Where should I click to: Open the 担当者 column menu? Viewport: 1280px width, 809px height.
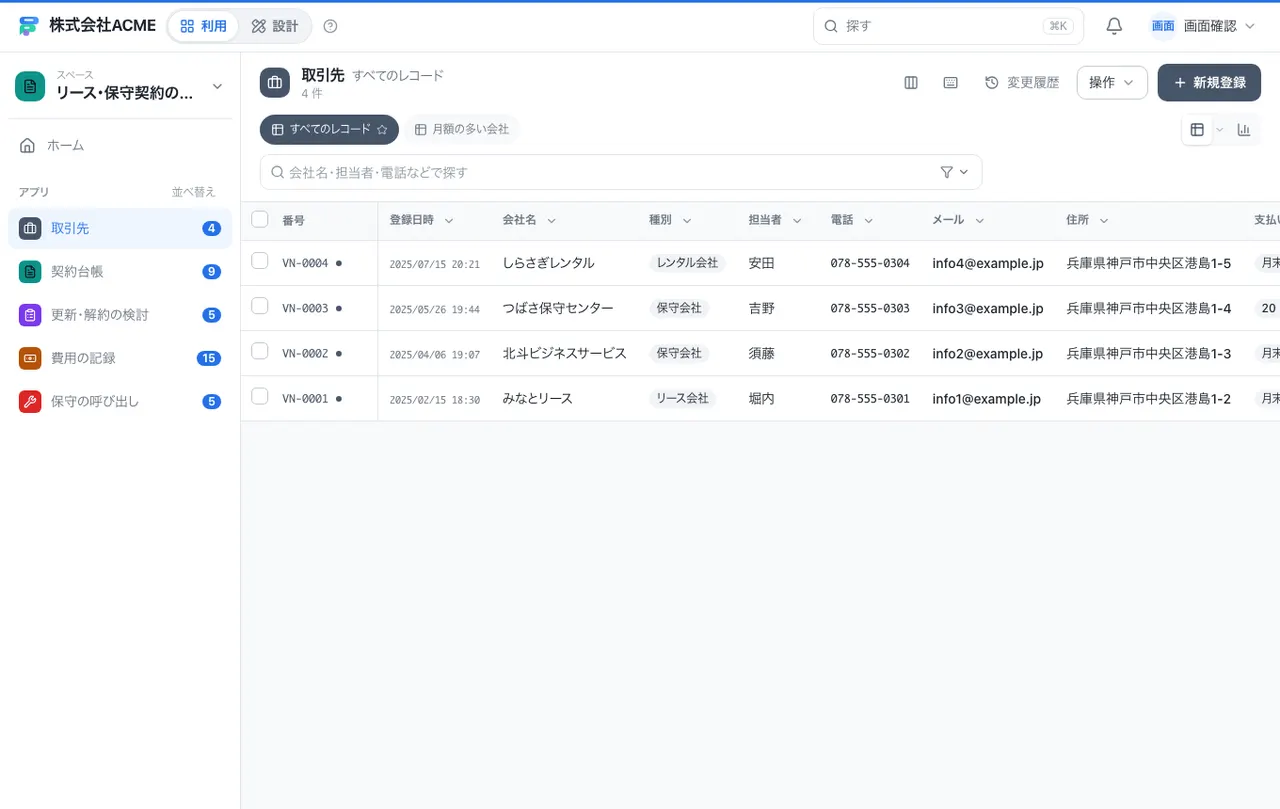[x=797, y=221]
